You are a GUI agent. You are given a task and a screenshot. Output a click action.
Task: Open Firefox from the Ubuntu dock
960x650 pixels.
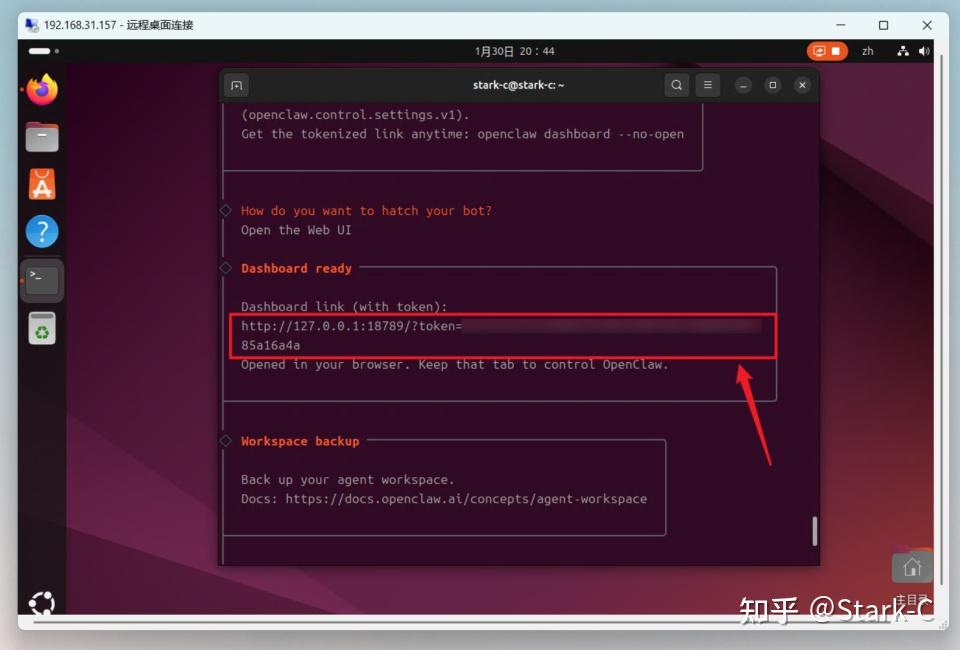click(x=42, y=89)
